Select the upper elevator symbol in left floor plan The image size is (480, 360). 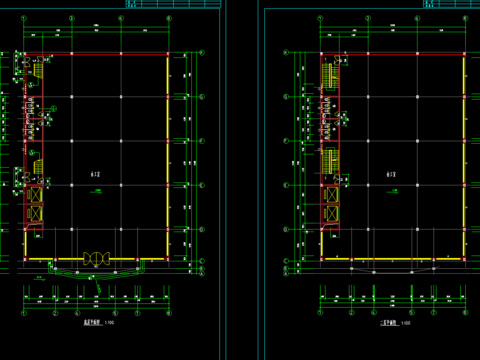tap(35, 195)
